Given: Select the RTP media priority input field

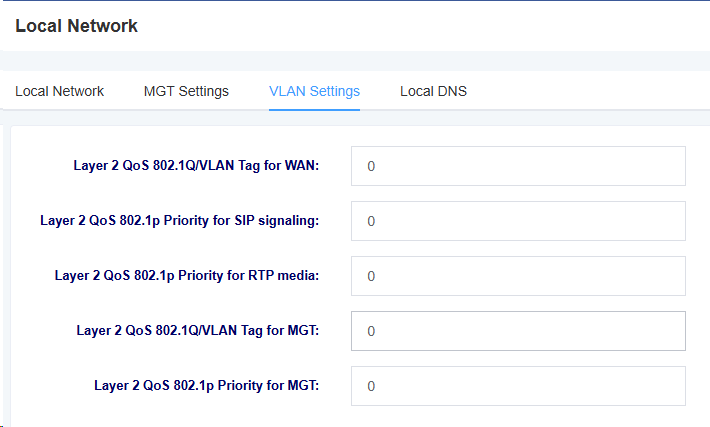Looking at the screenshot, I should point(518,276).
